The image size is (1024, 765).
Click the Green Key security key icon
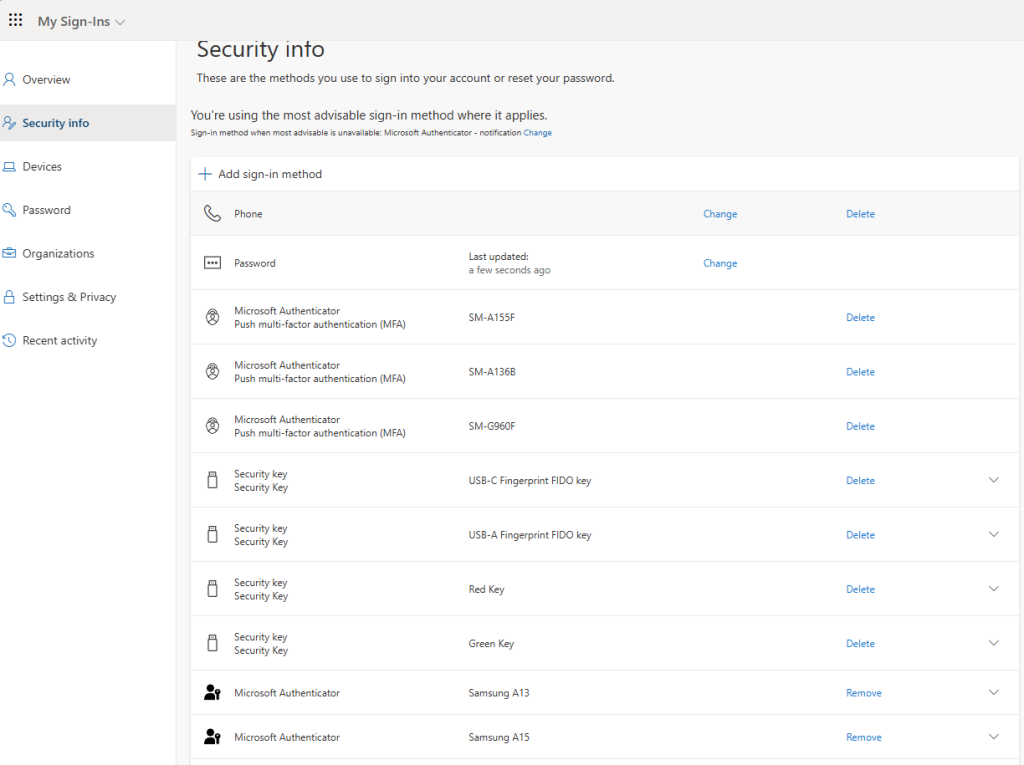[x=212, y=643]
